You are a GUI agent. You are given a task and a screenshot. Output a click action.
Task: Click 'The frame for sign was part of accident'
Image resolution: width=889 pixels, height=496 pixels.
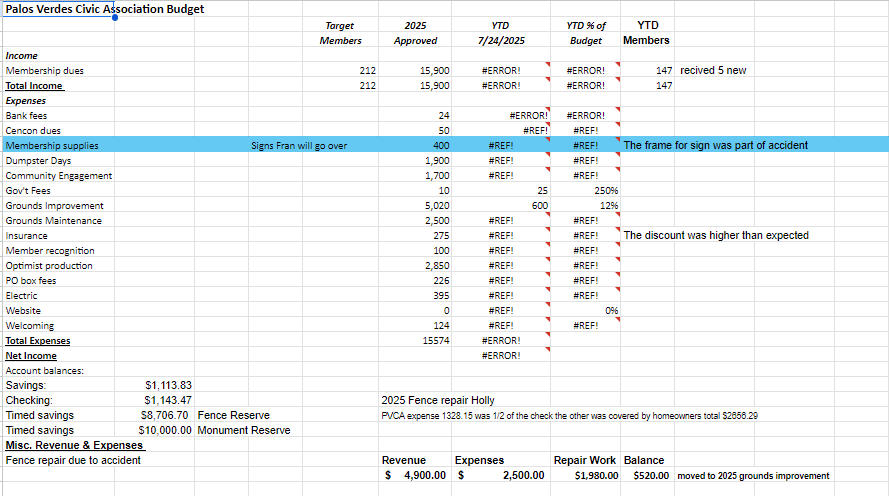pos(715,146)
